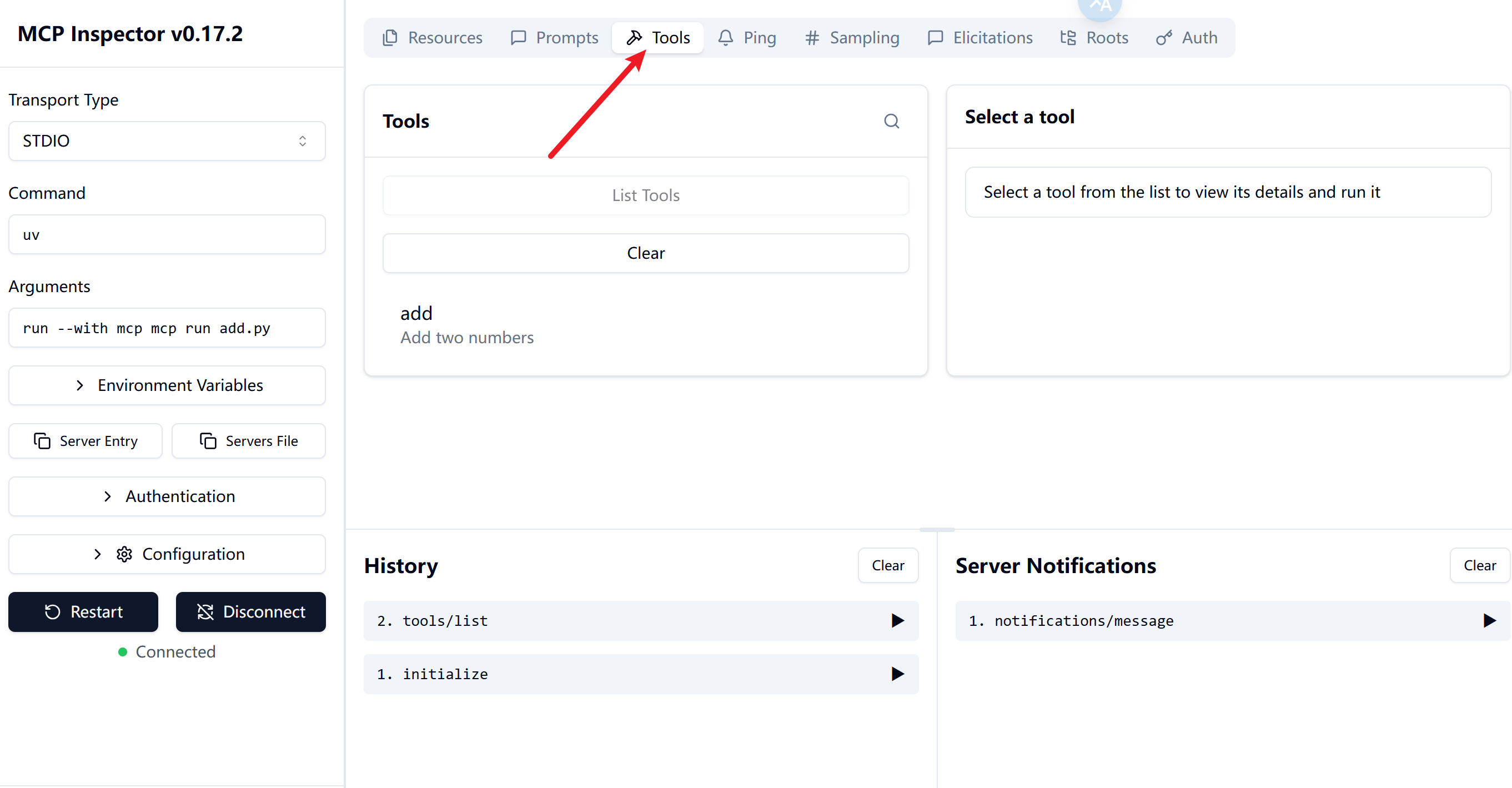Click the copy icon on Servers File
The height and width of the screenshot is (788, 1512).
pyautogui.click(x=208, y=441)
